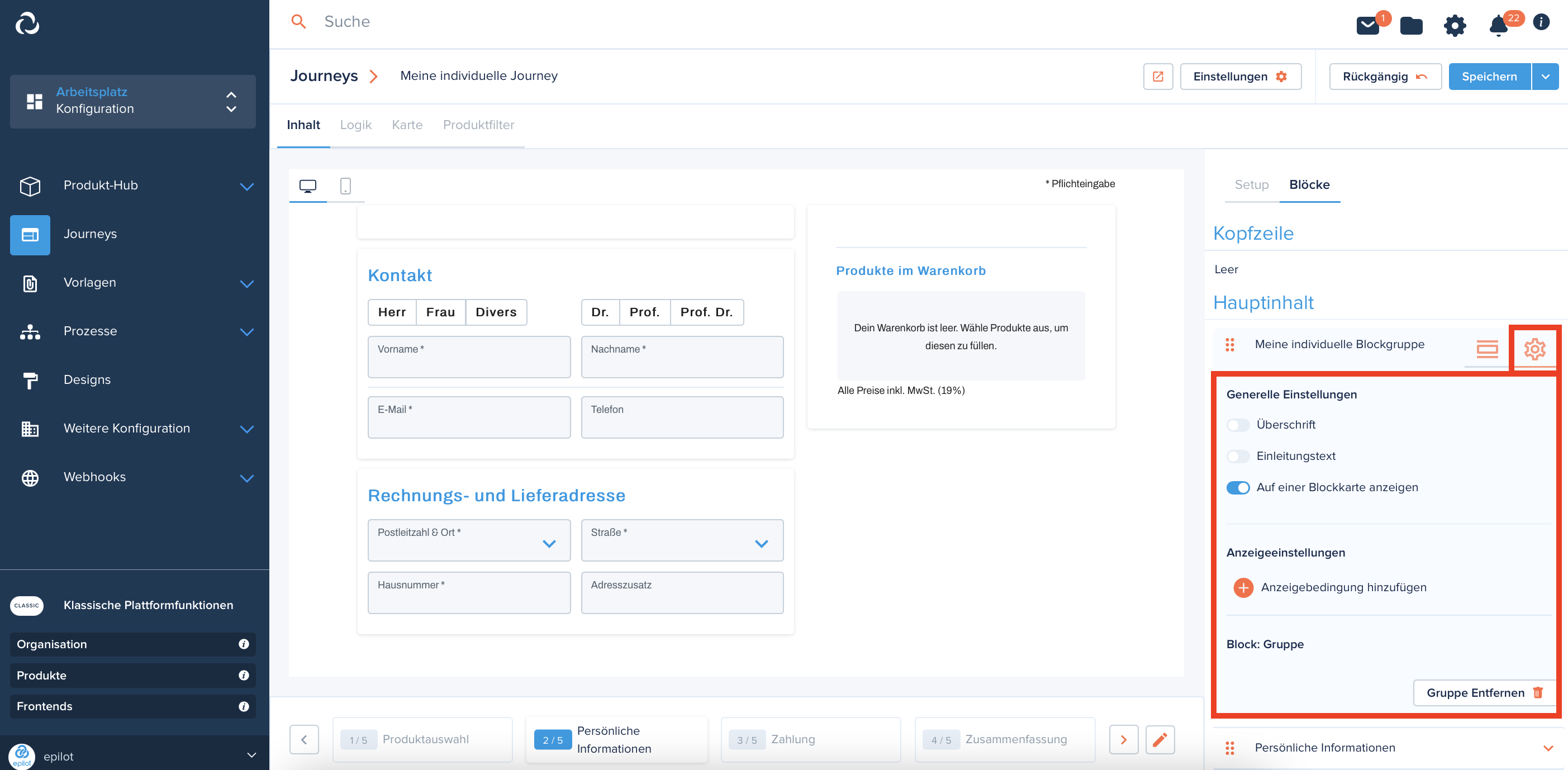Viewport: 1568px width, 770px height.
Task: Switch to the Logik tab
Action: (355, 125)
